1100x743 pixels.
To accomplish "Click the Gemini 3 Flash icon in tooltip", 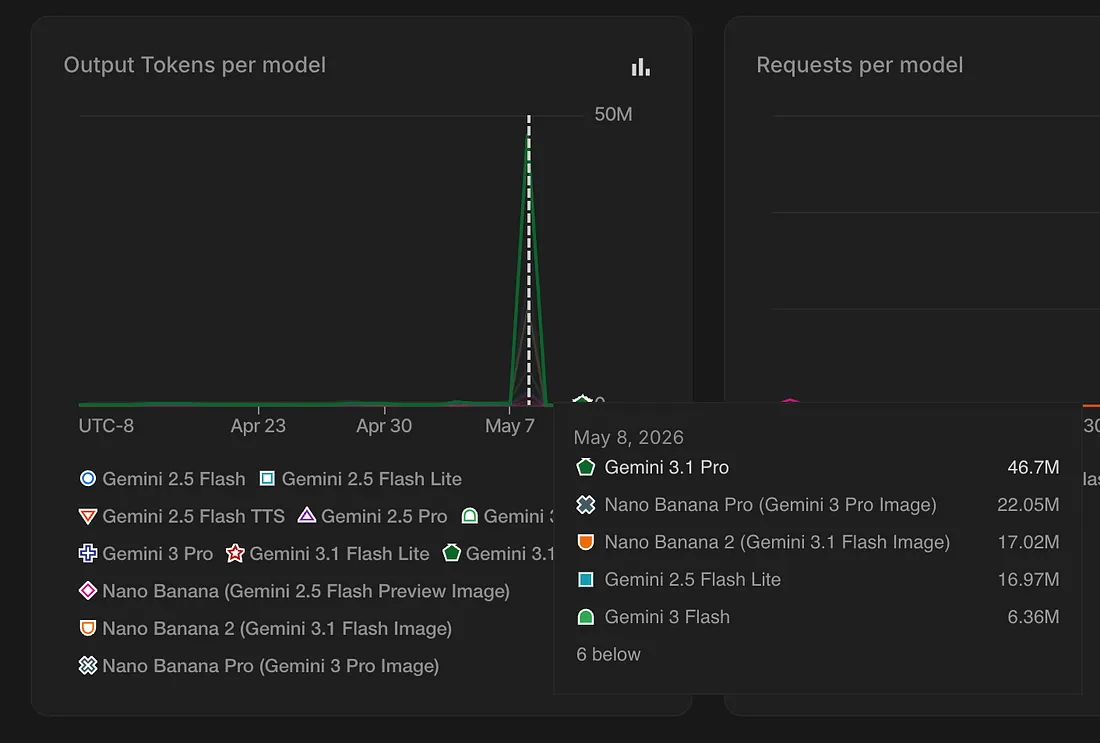I will tap(586, 617).
